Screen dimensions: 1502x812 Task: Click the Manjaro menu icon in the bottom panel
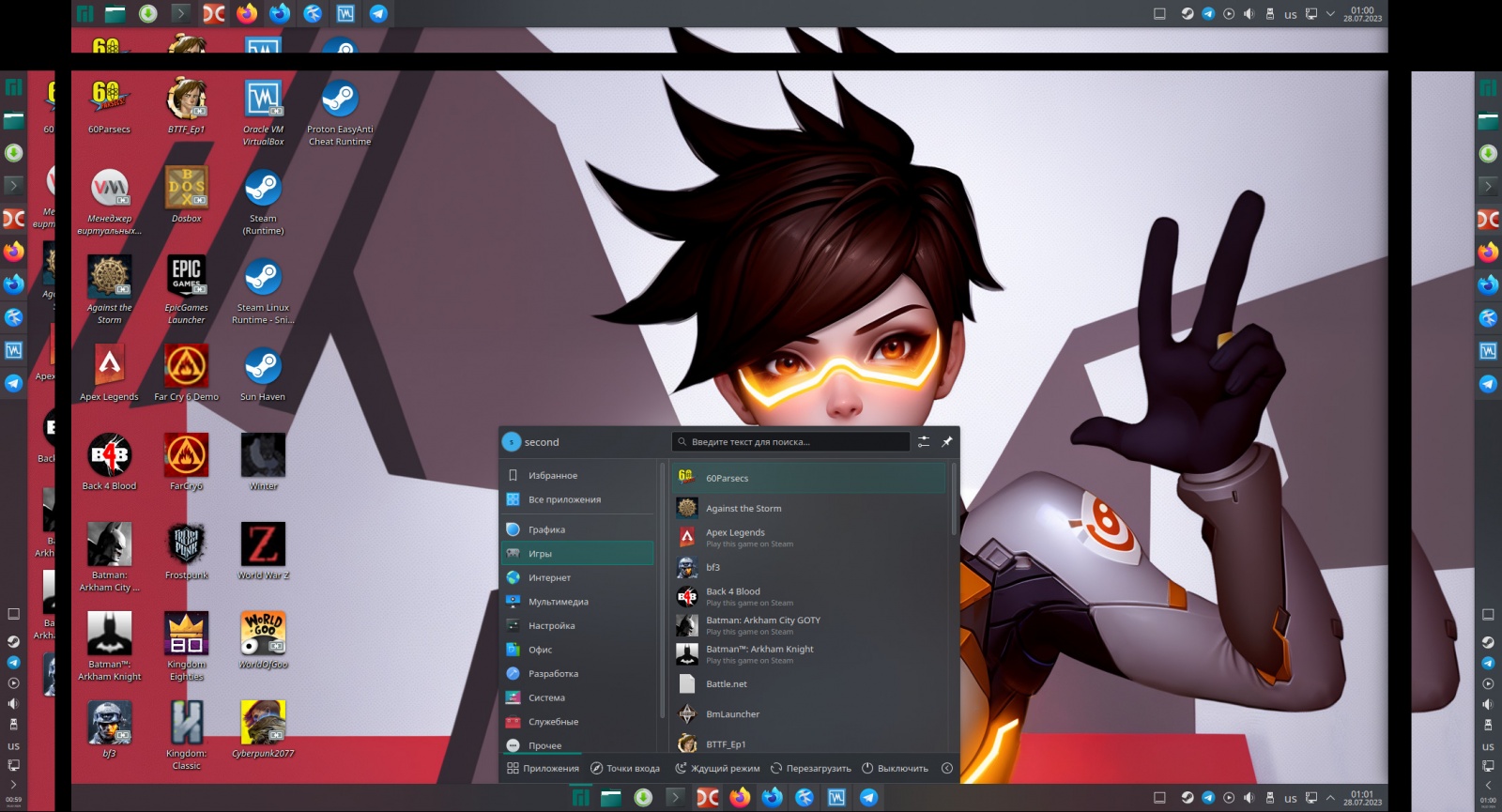581,798
